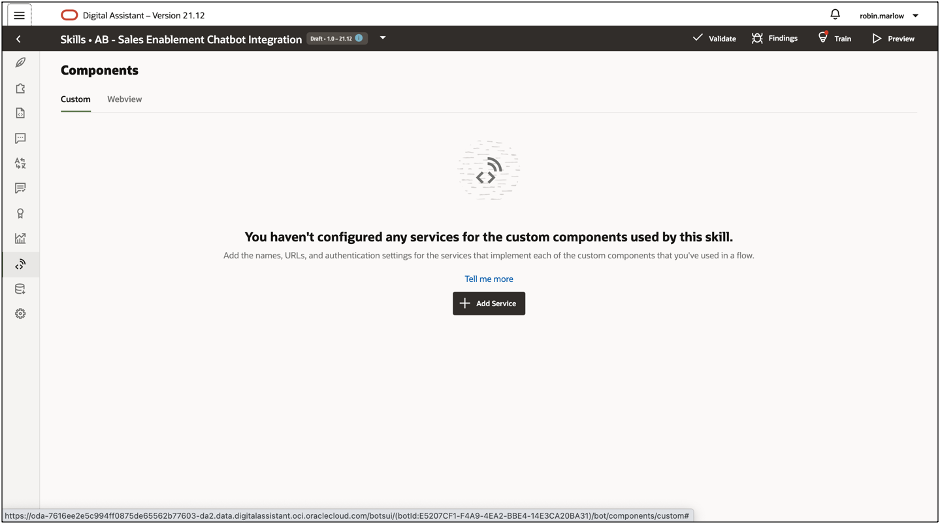
Task: Click the Components page heading
Action: pyautogui.click(x=100, y=70)
